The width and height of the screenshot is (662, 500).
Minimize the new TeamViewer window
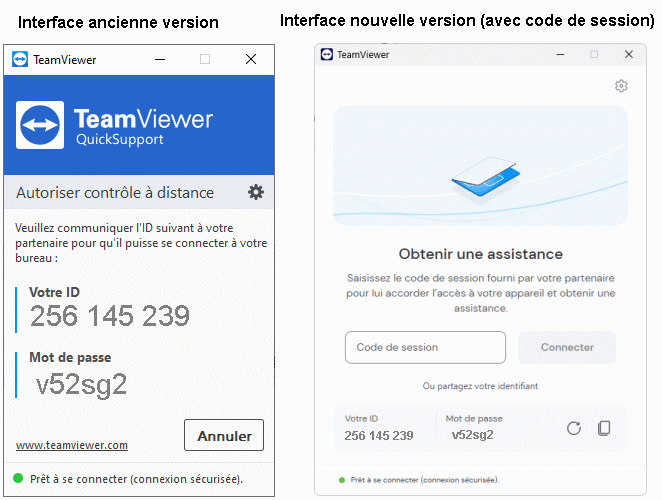(560, 54)
